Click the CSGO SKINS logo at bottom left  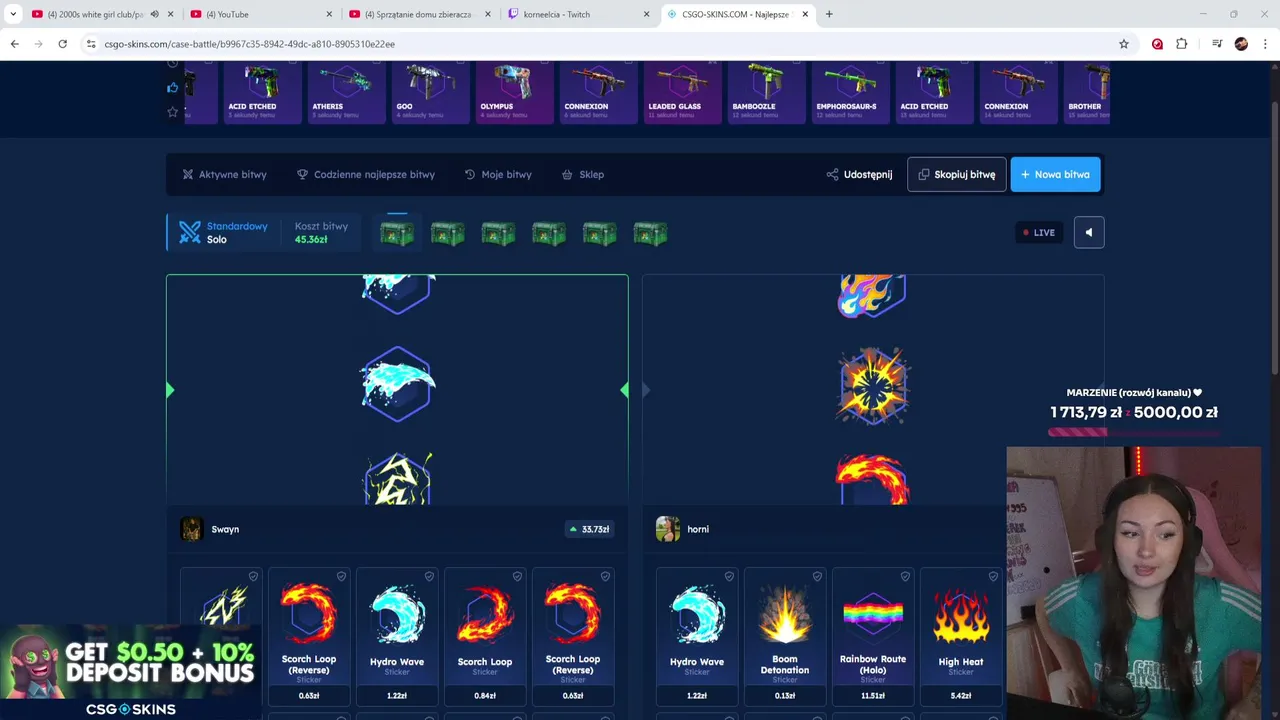click(x=130, y=709)
